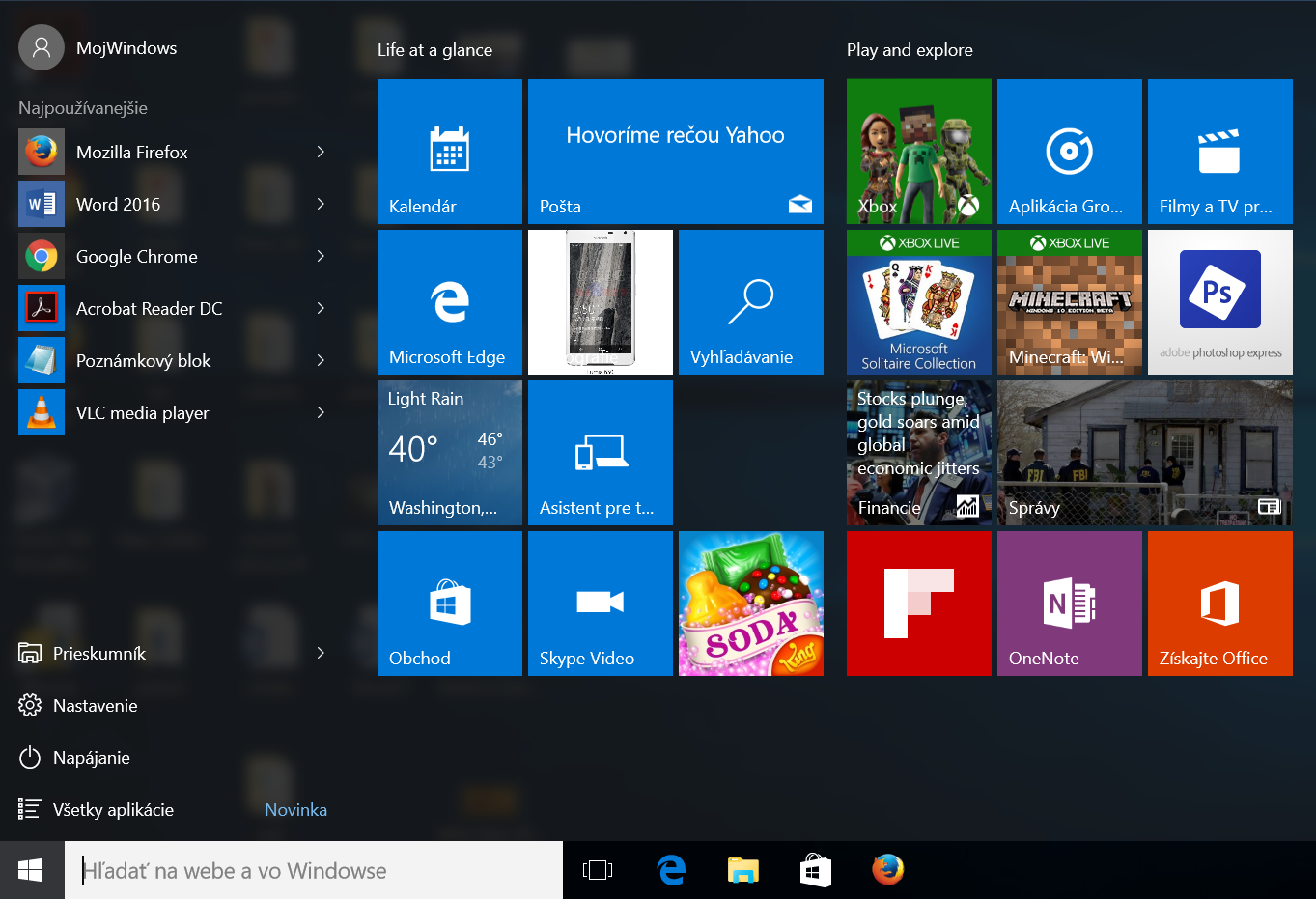Expand the VLC media player jump list arrow
Viewport: 1316px width, 899px height.
pos(321,412)
